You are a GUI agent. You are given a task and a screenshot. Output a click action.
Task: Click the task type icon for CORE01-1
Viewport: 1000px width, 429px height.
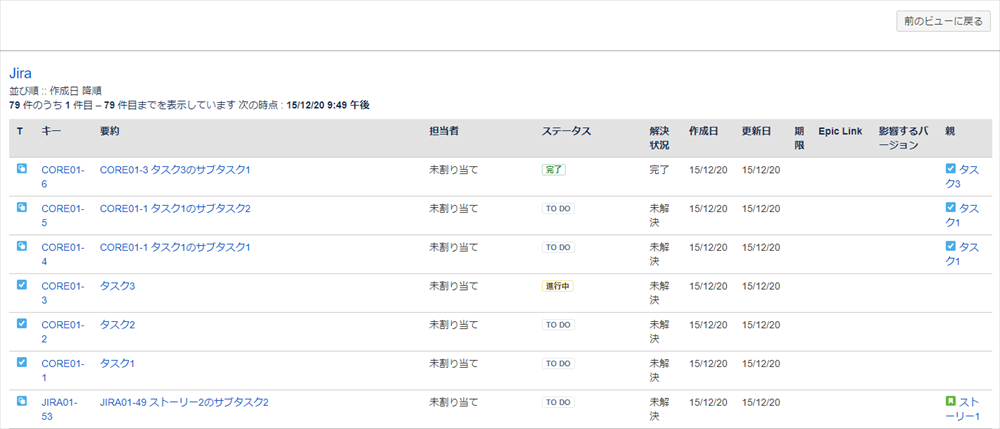21,362
